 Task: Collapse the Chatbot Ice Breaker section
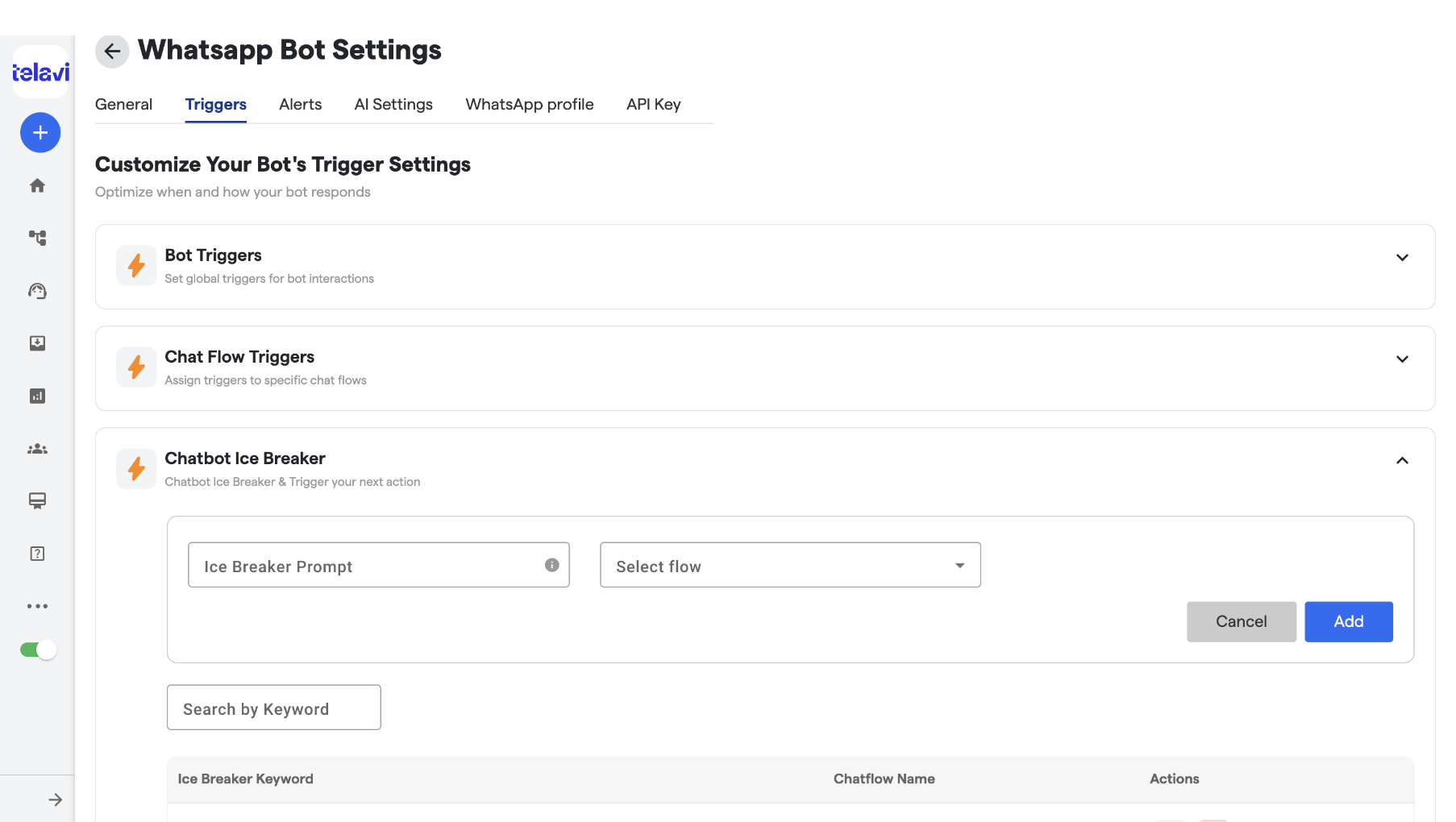click(x=1402, y=461)
